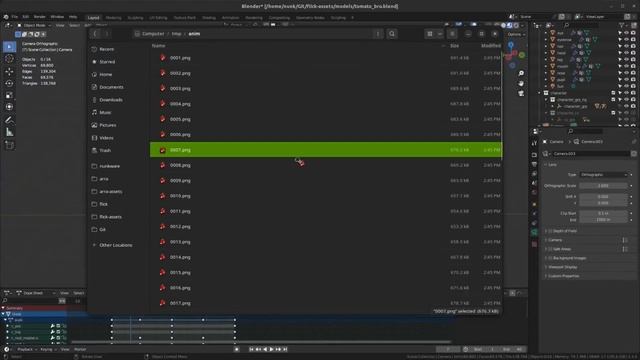Open the file dialog hamburger menu

[x=452, y=34]
